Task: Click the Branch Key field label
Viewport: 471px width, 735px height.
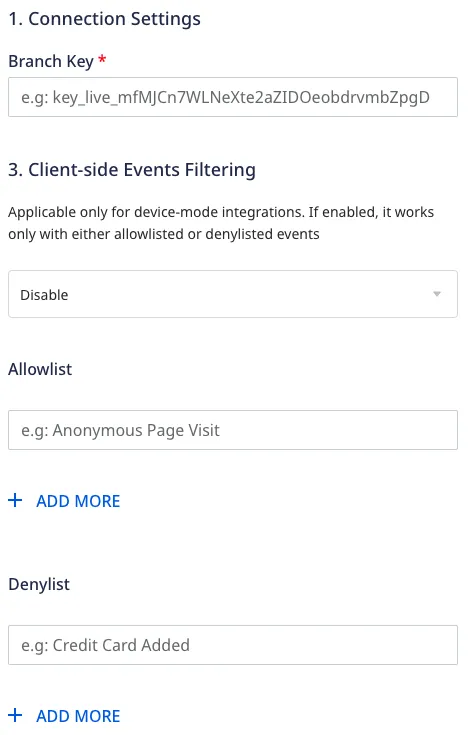Action: [x=51, y=61]
